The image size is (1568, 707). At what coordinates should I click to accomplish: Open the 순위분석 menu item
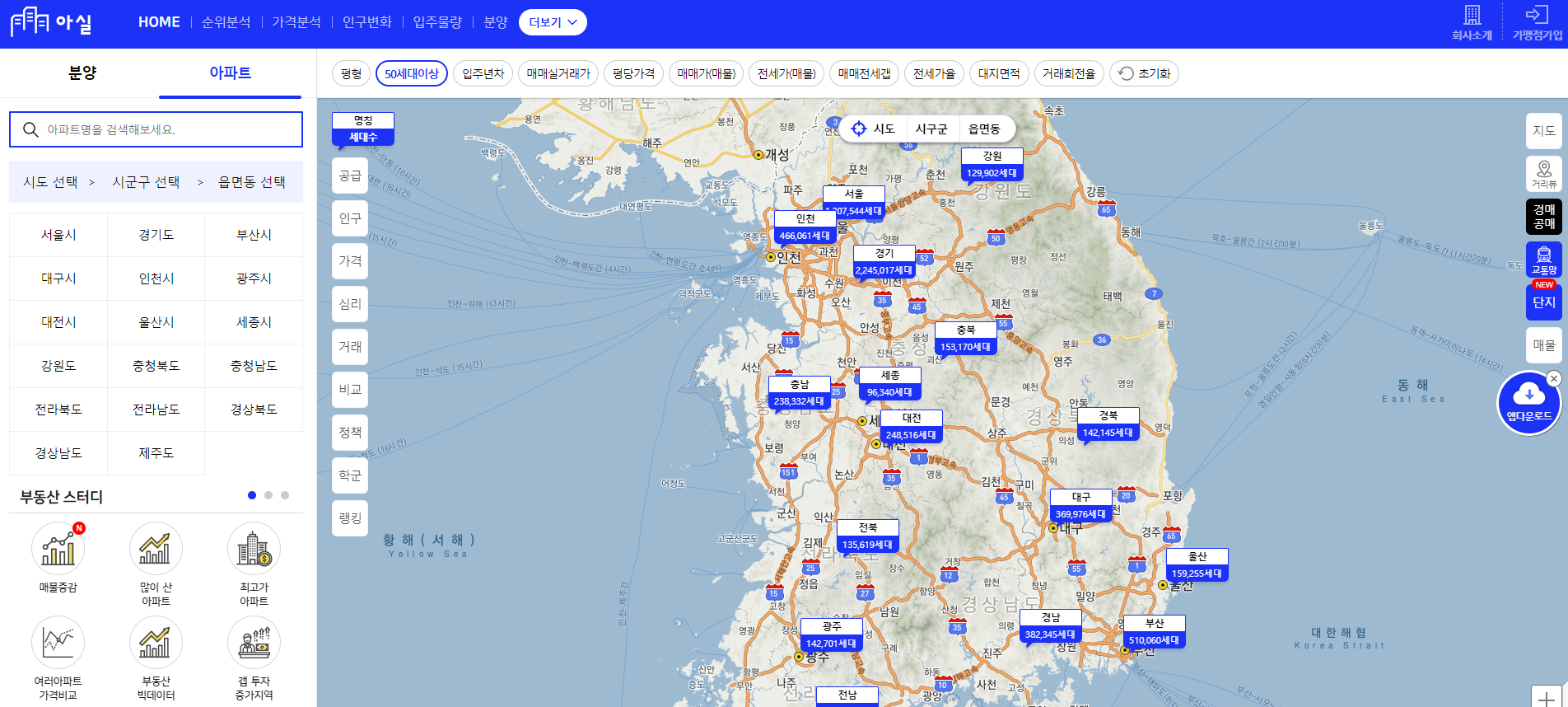226,22
